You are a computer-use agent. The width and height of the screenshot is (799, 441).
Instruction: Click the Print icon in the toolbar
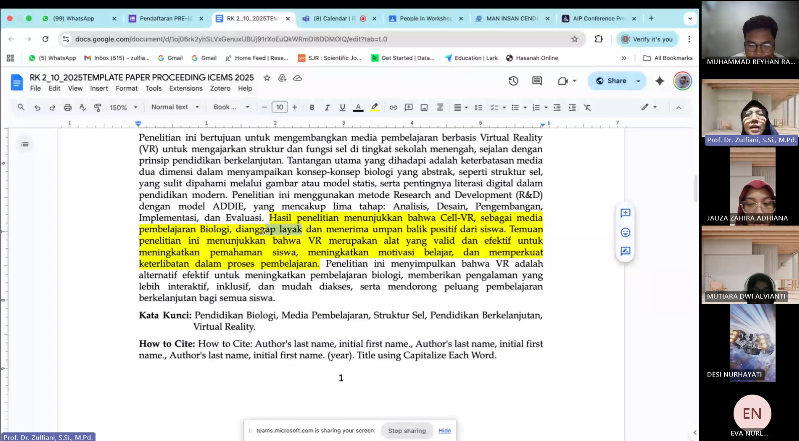coord(67,107)
